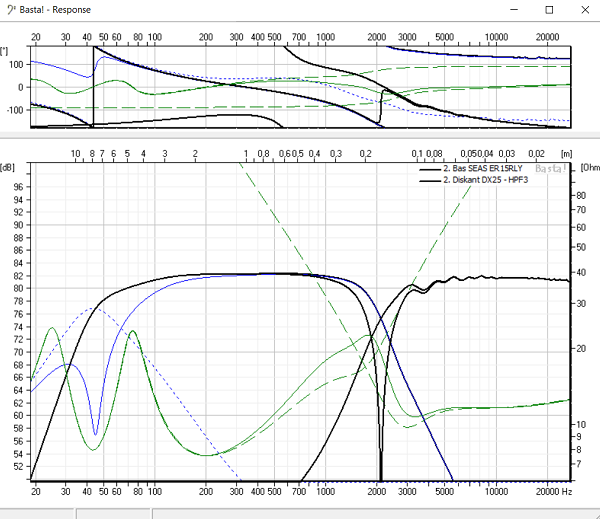Click the 0 degree phase tick label
Screen dimensions: 600x519
point(21,87)
